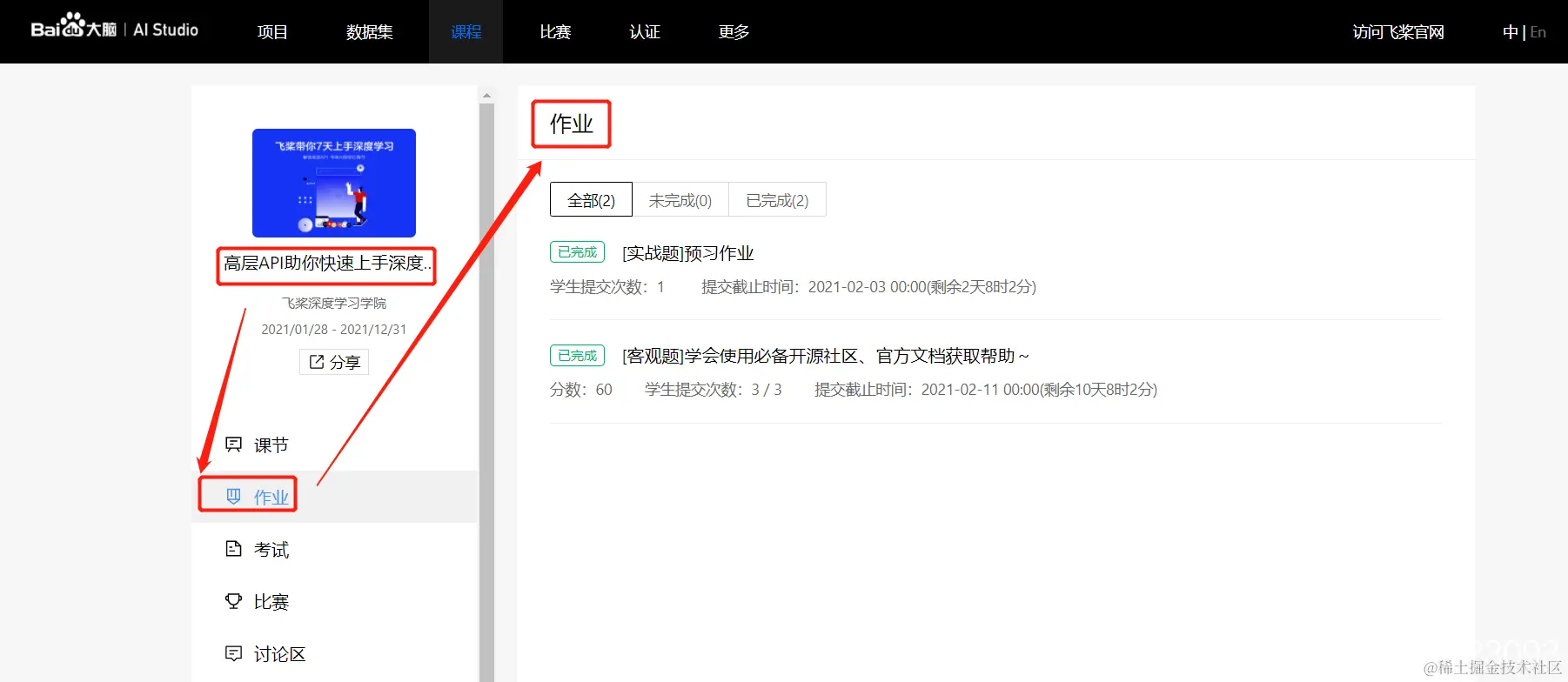The image size is (1568, 682).
Task: Click the 考试 exam icon in sidebar
Action: [x=233, y=549]
